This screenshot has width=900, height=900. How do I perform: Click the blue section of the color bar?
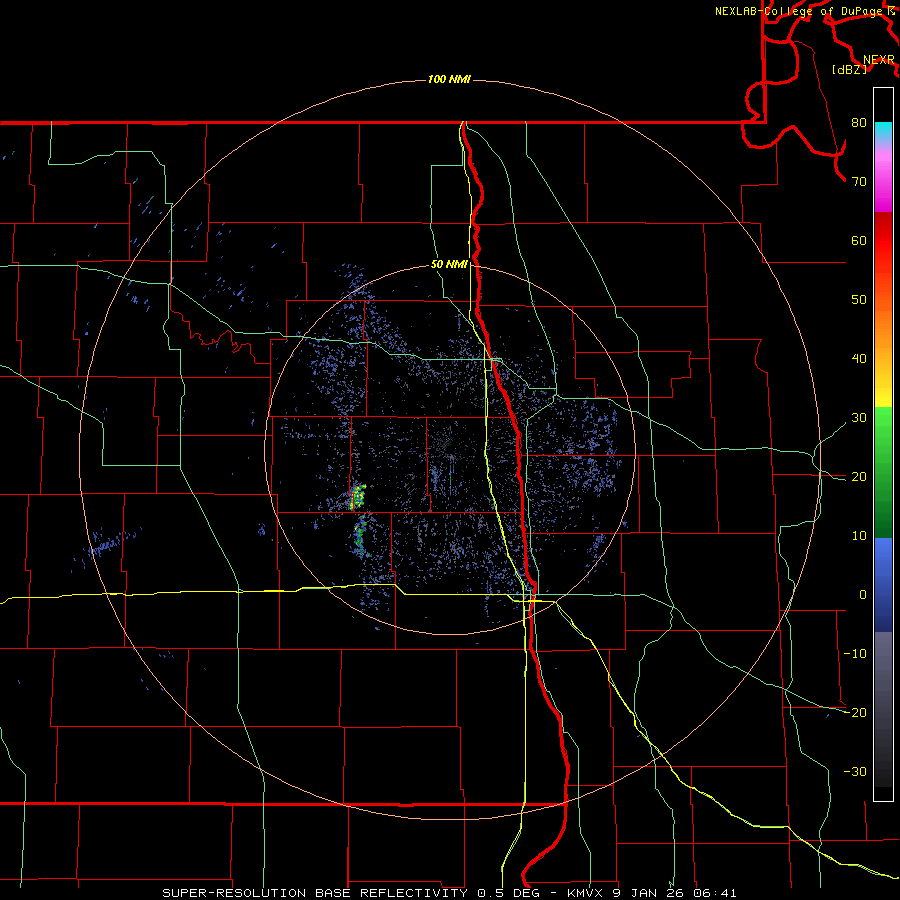(883, 584)
